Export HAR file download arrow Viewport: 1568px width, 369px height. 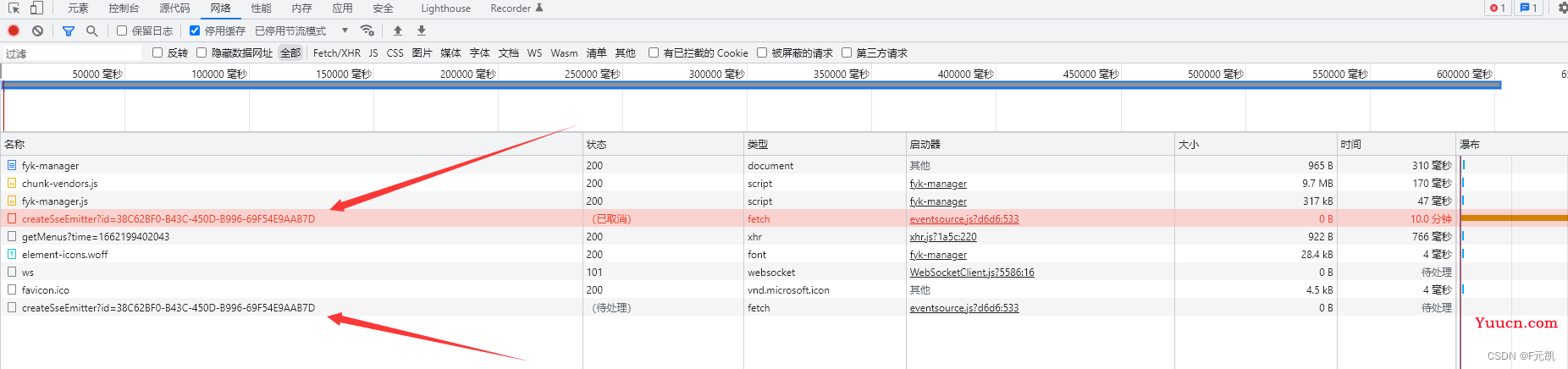pos(422,30)
